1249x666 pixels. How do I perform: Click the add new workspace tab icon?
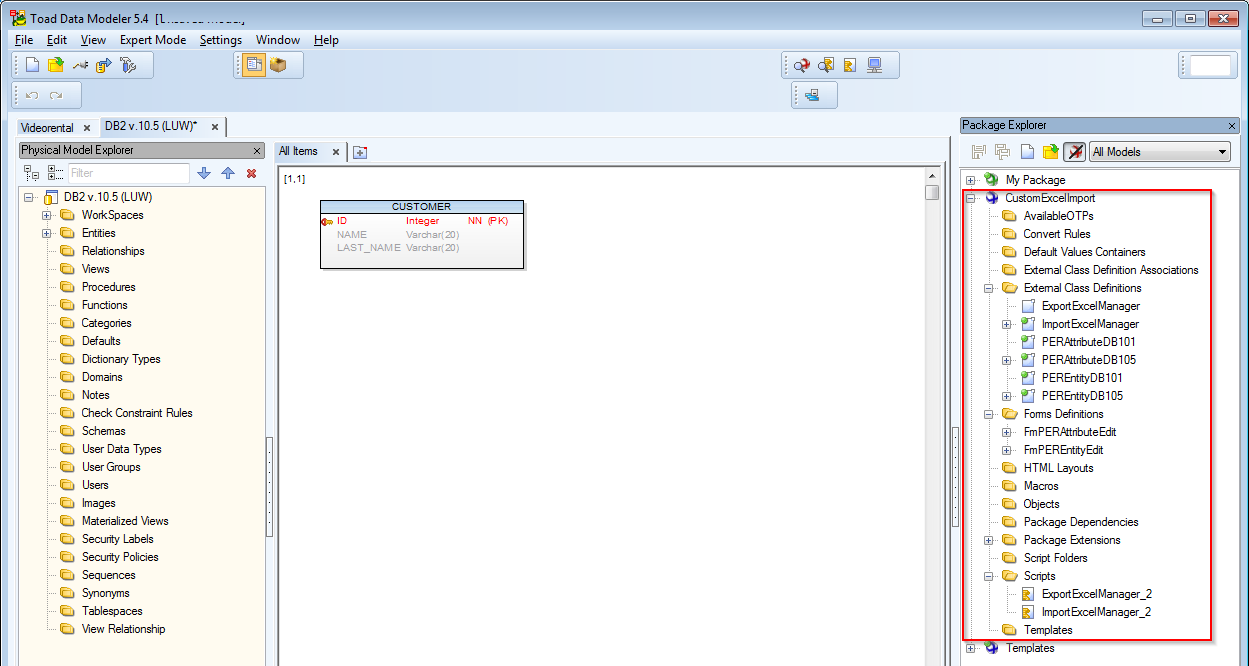(360, 152)
